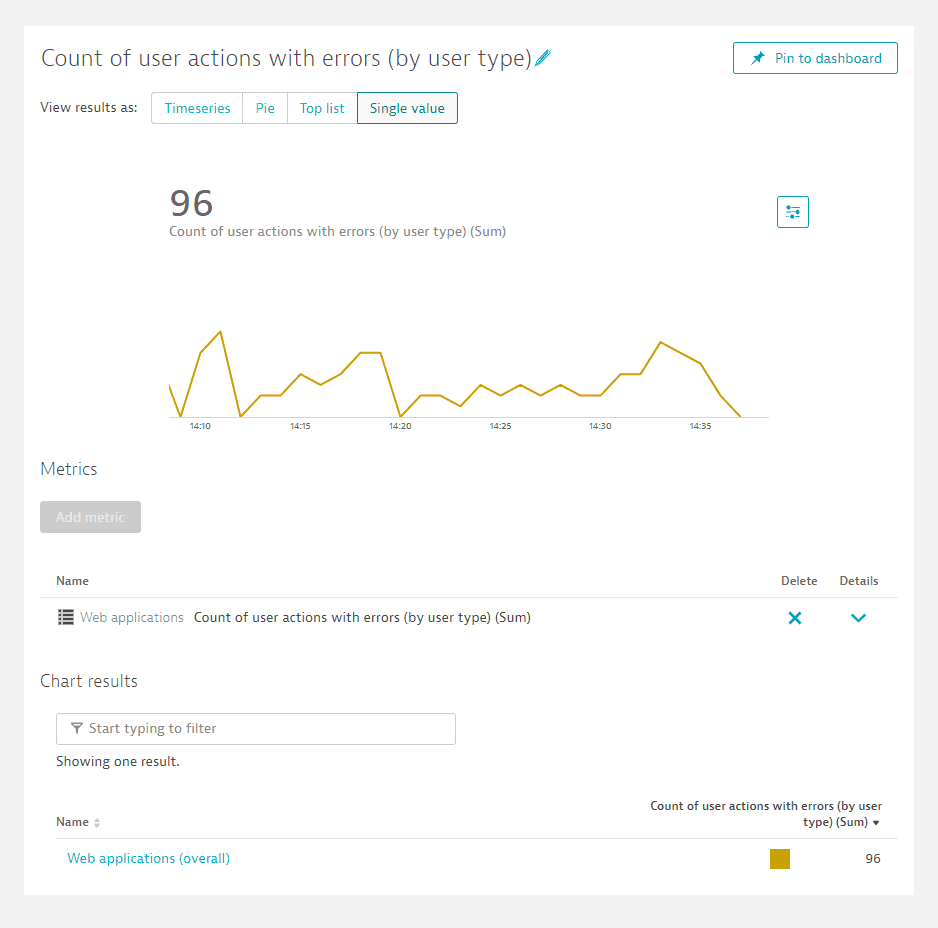Sort by Count column descending arrow
The height and width of the screenshot is (928, 938).
[876, 823]
